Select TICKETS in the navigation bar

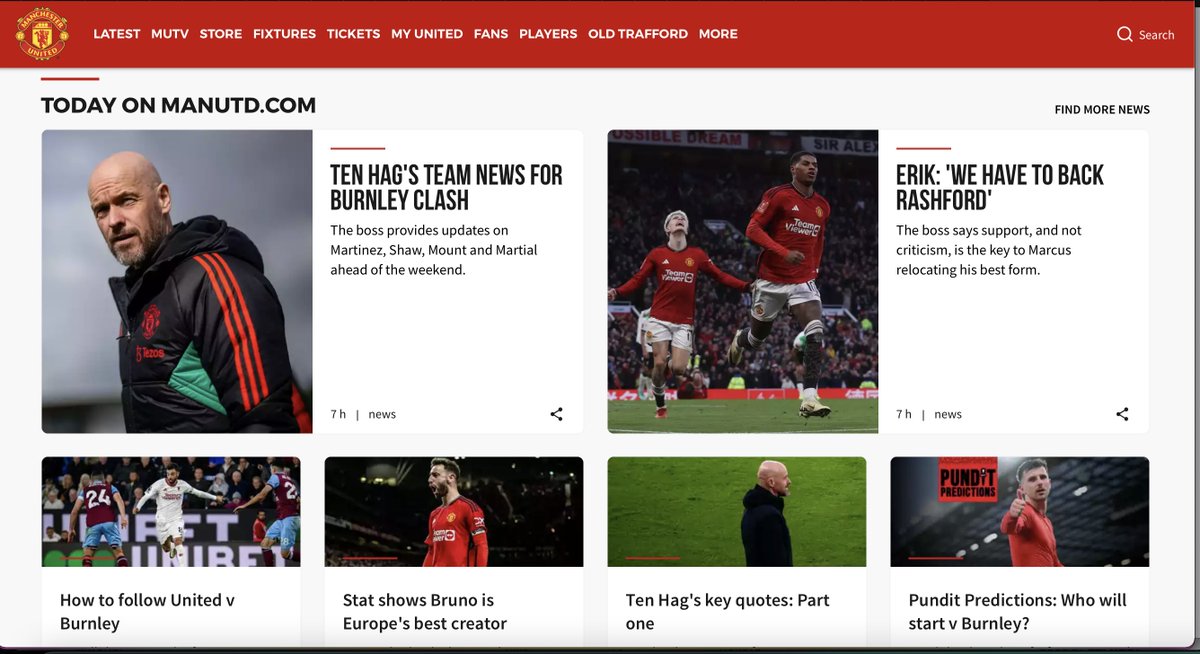pyautogui.click(x=353, y=34)
